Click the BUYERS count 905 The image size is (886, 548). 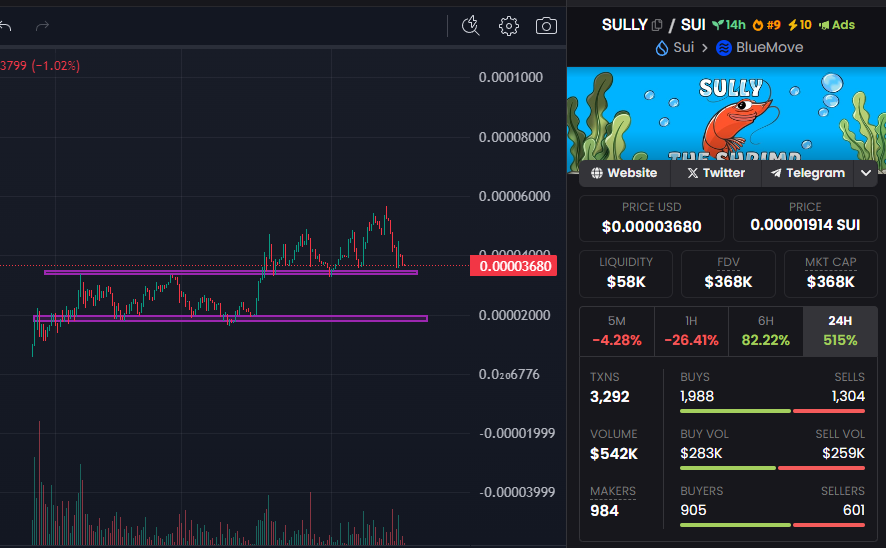pyautogui.click(x=693, y=510)
